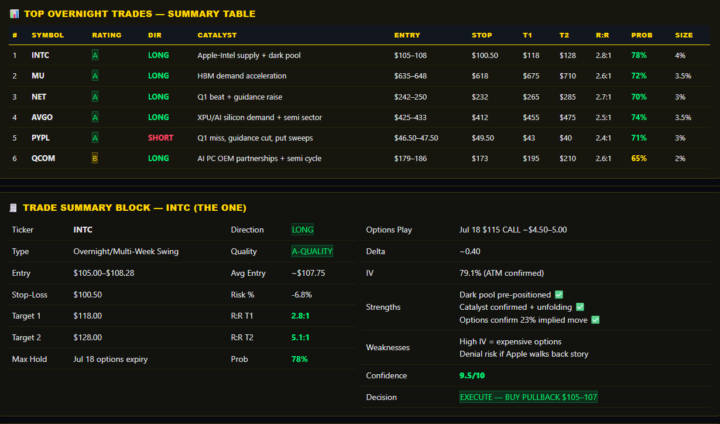The image size is (720, 424).
Task: Click the A rating badge in the PYPL row
Action: 95,138
